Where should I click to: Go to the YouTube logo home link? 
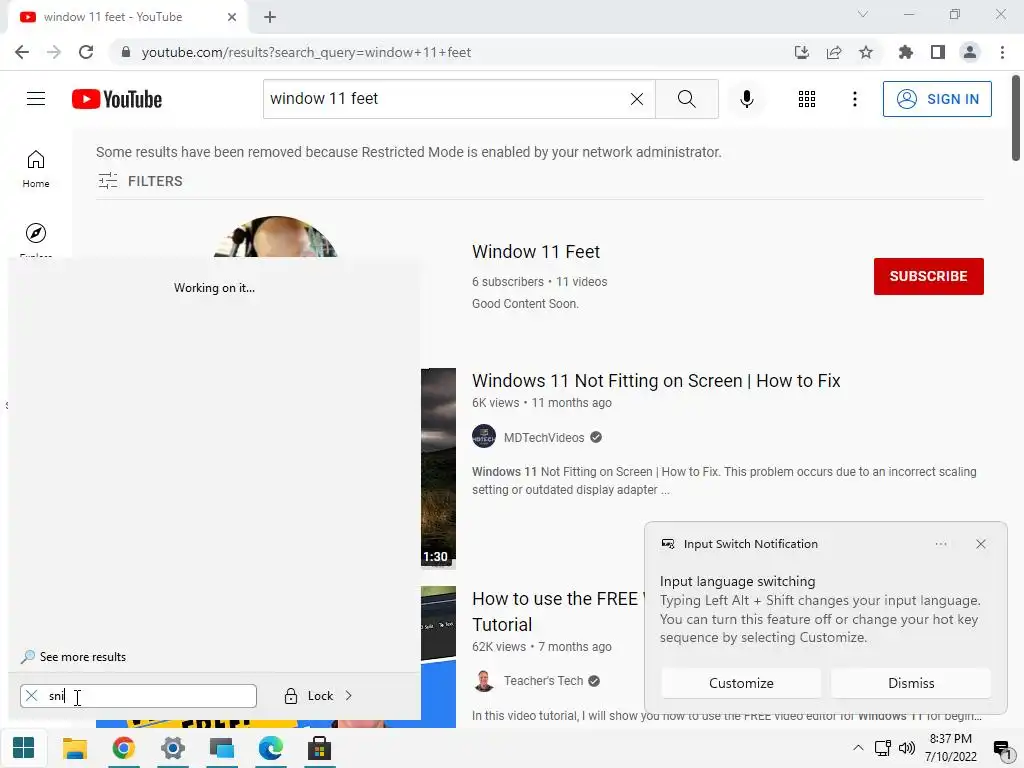pyautogui.click(x=117, y=99)
